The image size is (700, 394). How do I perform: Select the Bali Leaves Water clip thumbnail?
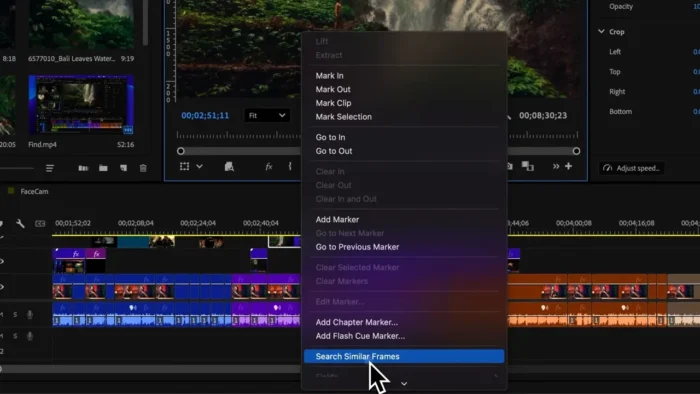81,24
